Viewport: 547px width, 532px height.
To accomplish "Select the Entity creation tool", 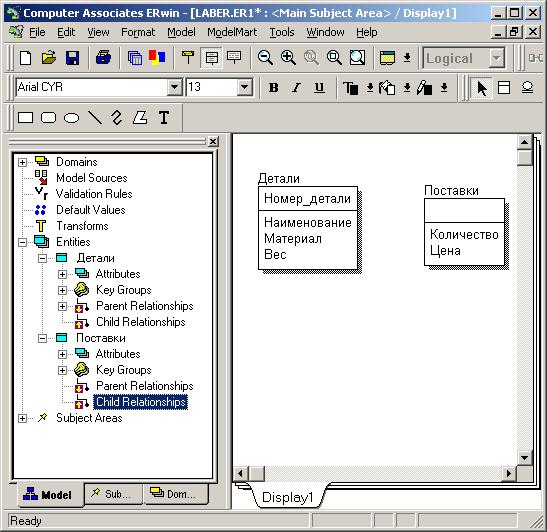I will point(504,88).
